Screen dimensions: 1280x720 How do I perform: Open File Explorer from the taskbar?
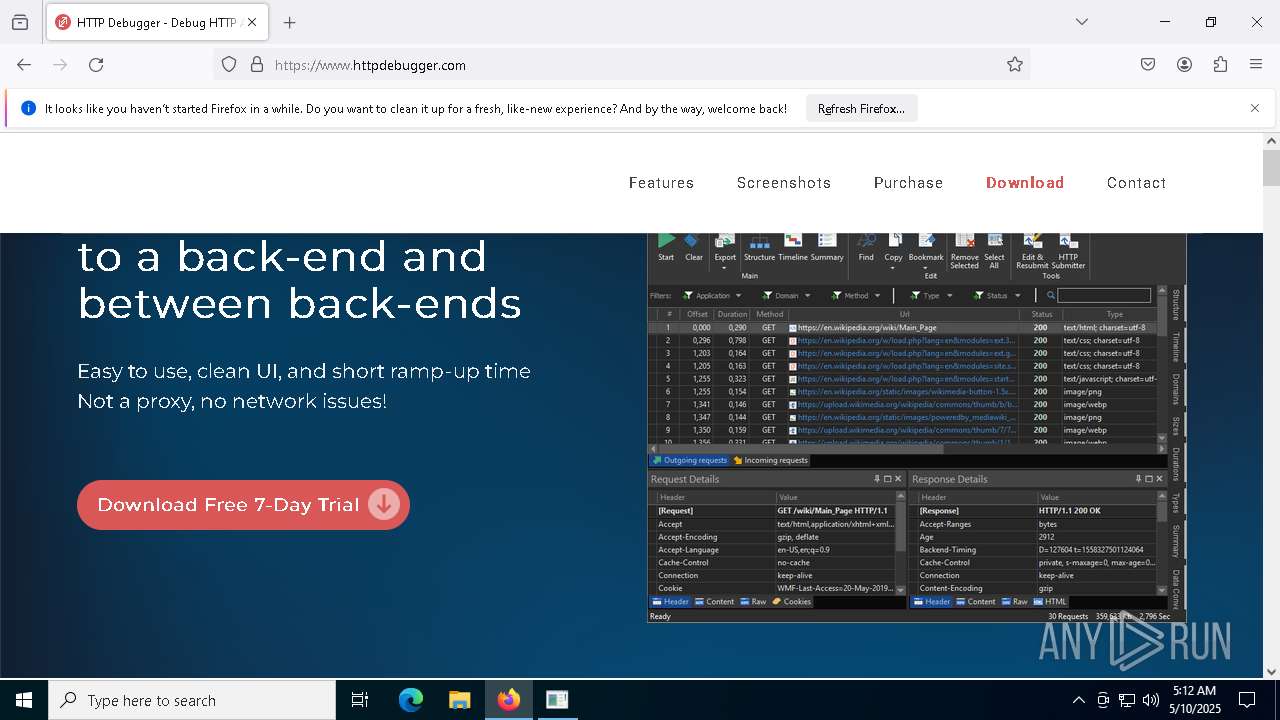tap(459, 700)
